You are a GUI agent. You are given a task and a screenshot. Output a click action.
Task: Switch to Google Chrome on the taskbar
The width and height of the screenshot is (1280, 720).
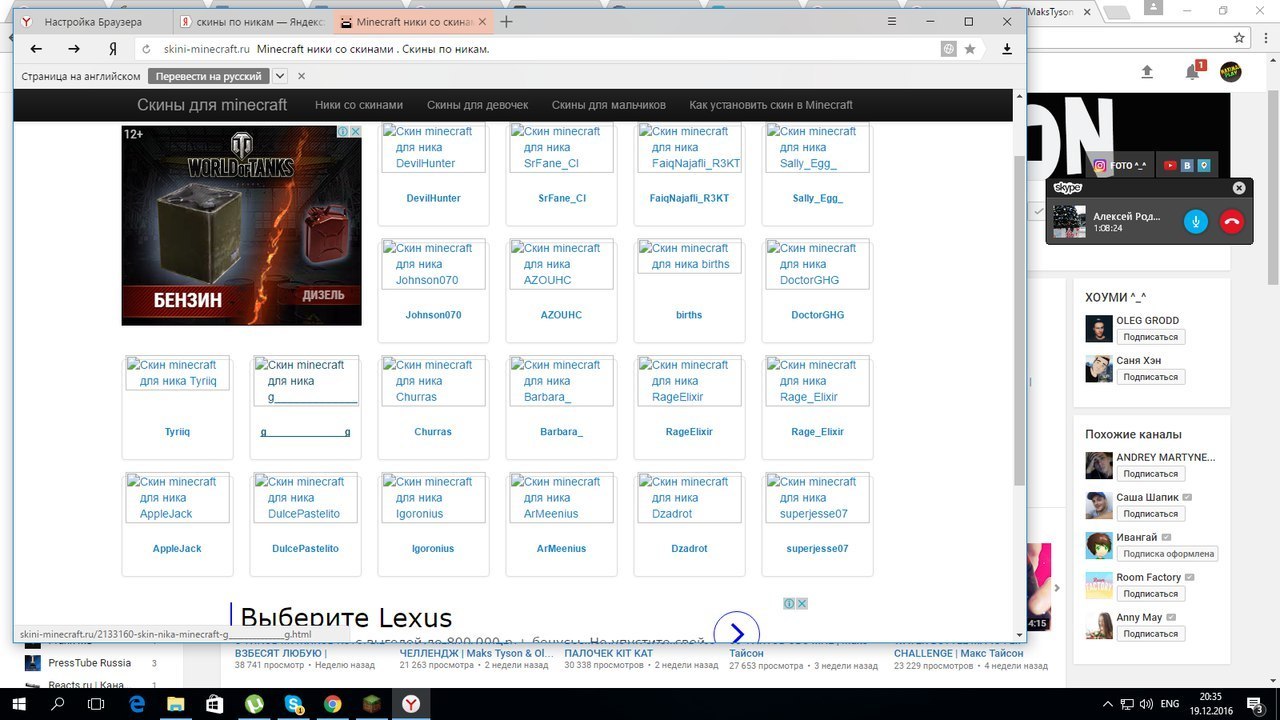(332, 704)
